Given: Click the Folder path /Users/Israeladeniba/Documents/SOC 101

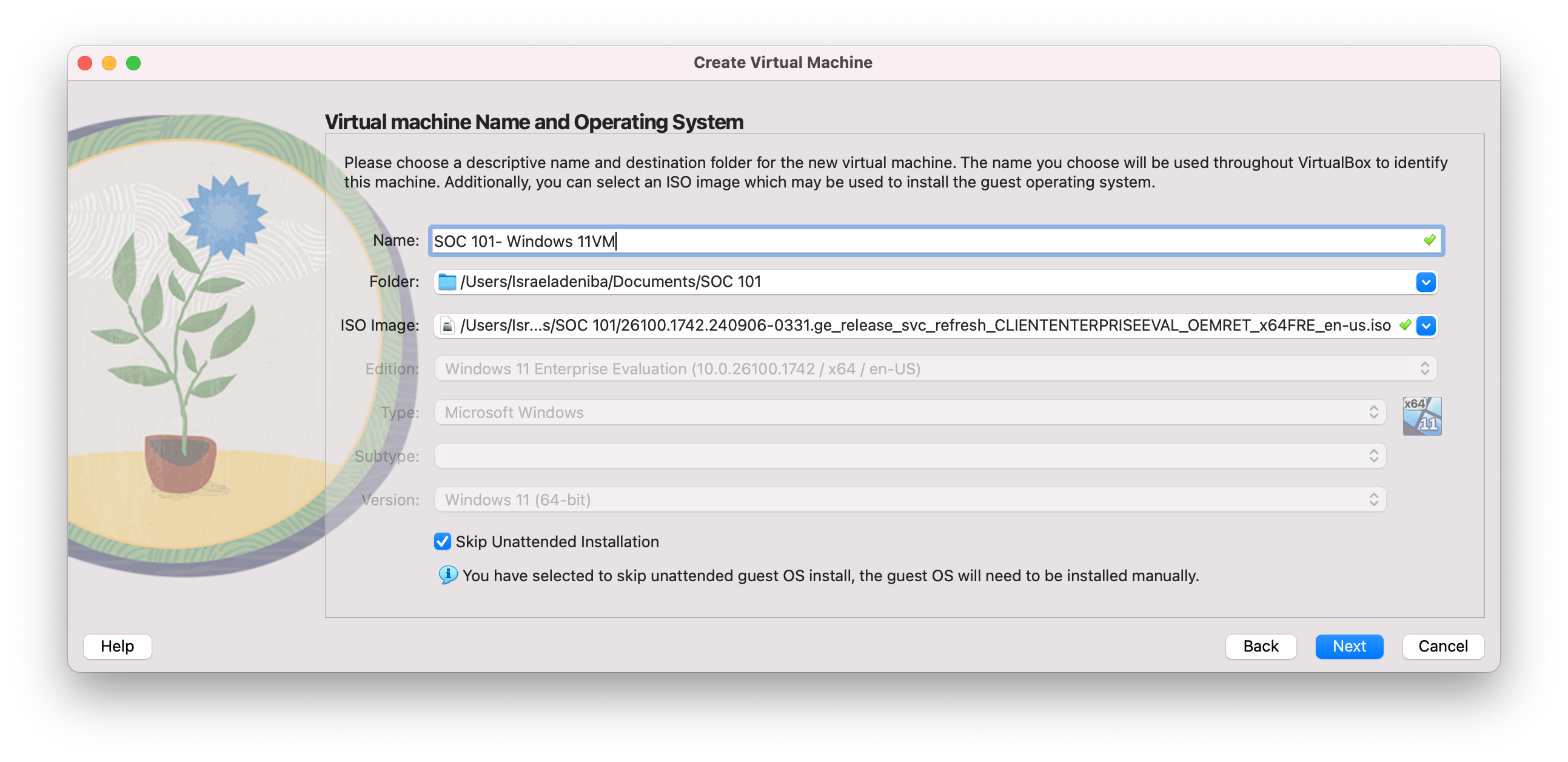Looking at the screenshot, I should point(611,282).
